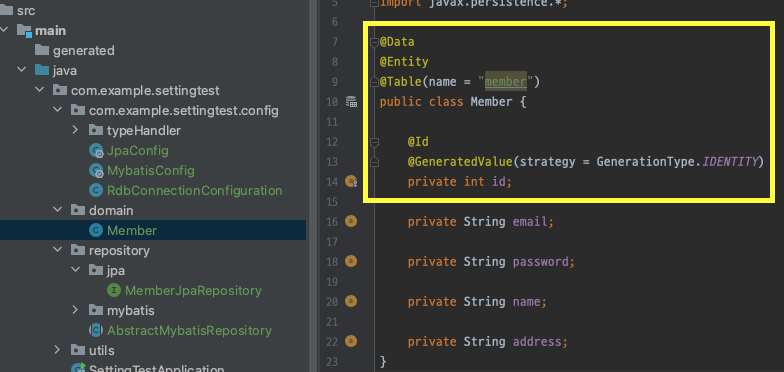This screenshot has width=784, height=372.
Task: Select the generated folder
Action: tap(84, 50)
